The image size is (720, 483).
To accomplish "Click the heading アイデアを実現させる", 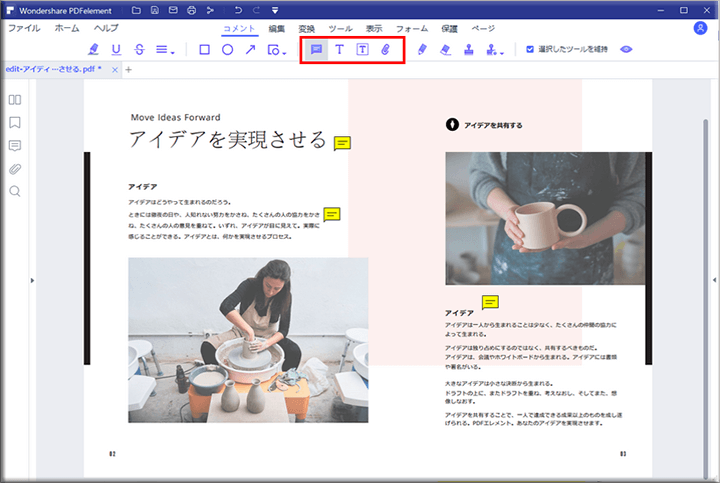I will pos(228,140).
